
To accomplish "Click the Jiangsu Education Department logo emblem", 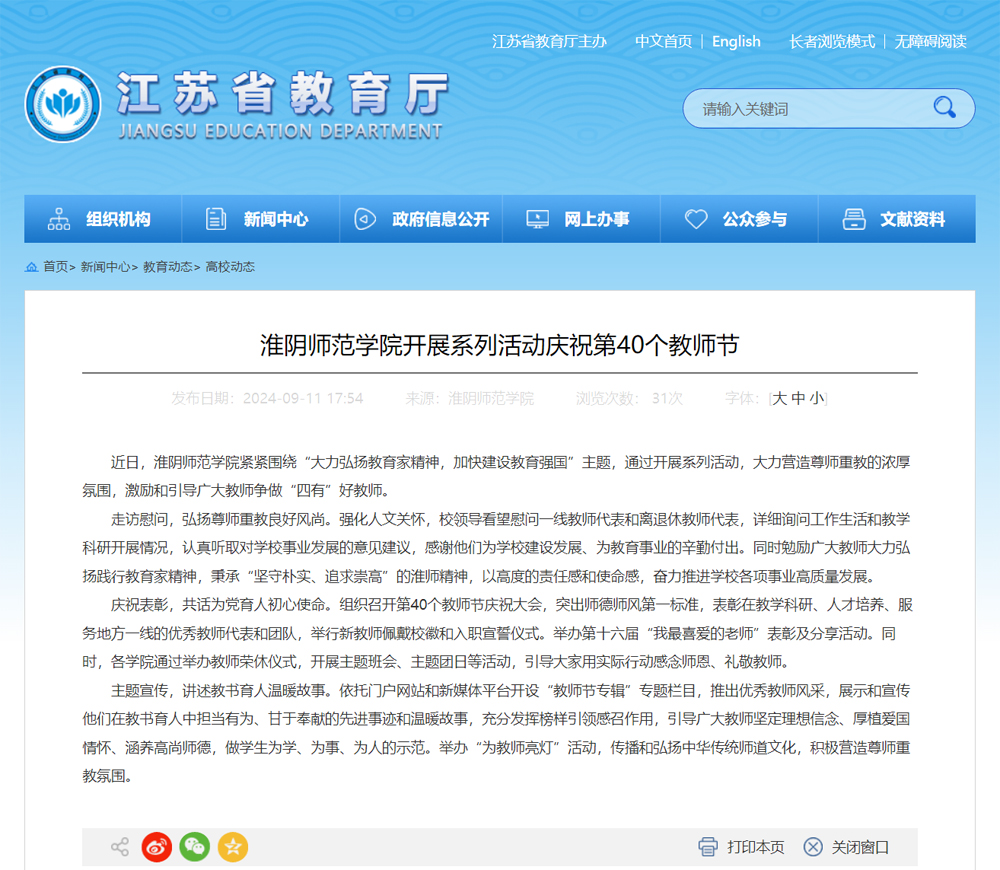I will tap(62, 105).
